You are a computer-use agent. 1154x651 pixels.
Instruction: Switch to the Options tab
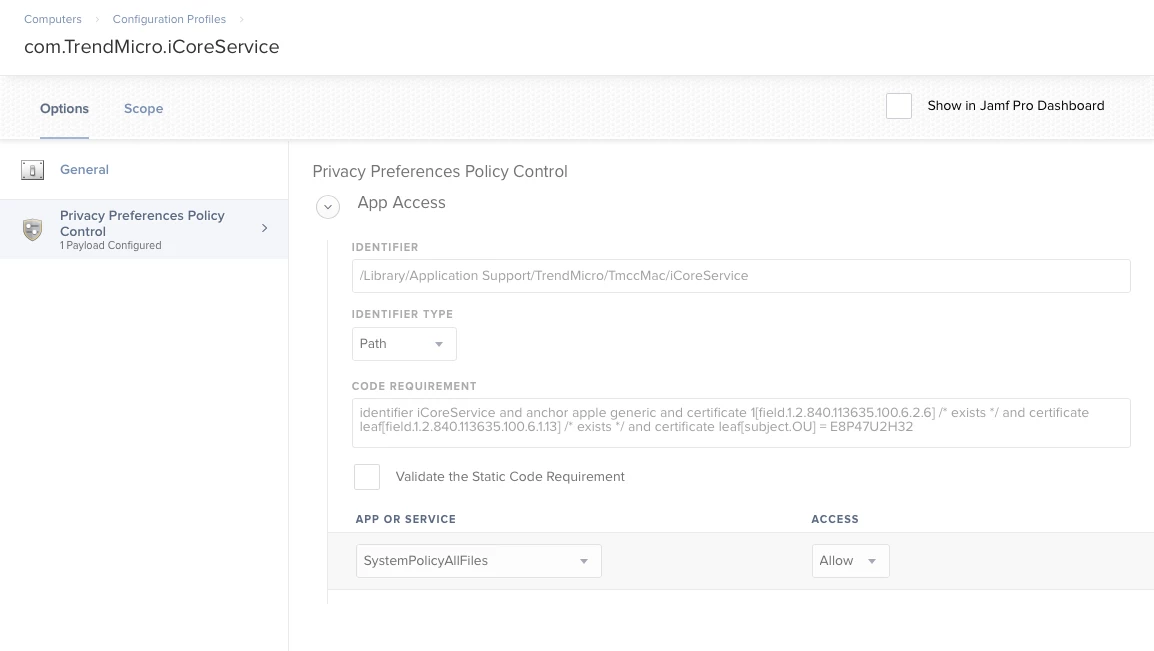[x=64, y=109]
